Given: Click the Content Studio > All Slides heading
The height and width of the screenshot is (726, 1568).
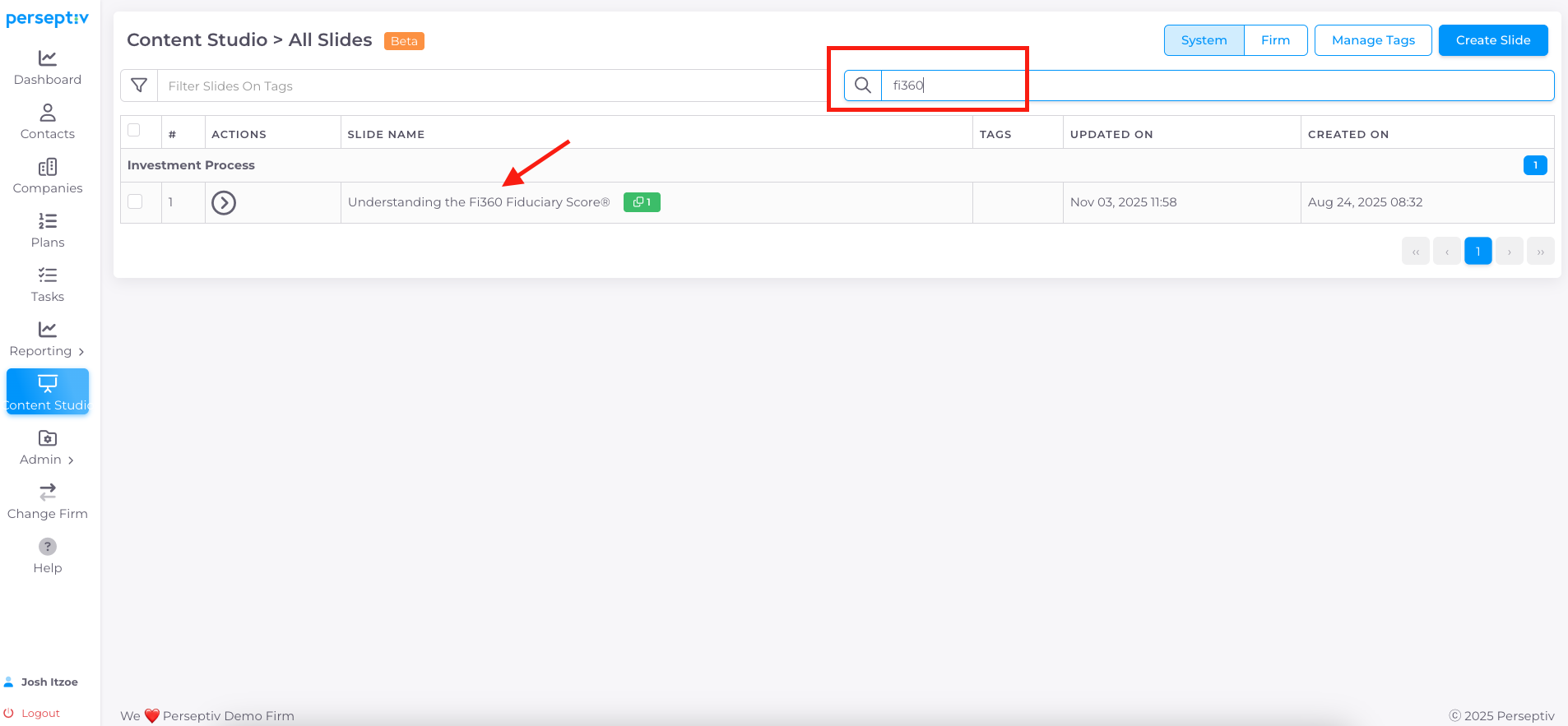Looking at the screenshot, I should pos(249,39).
